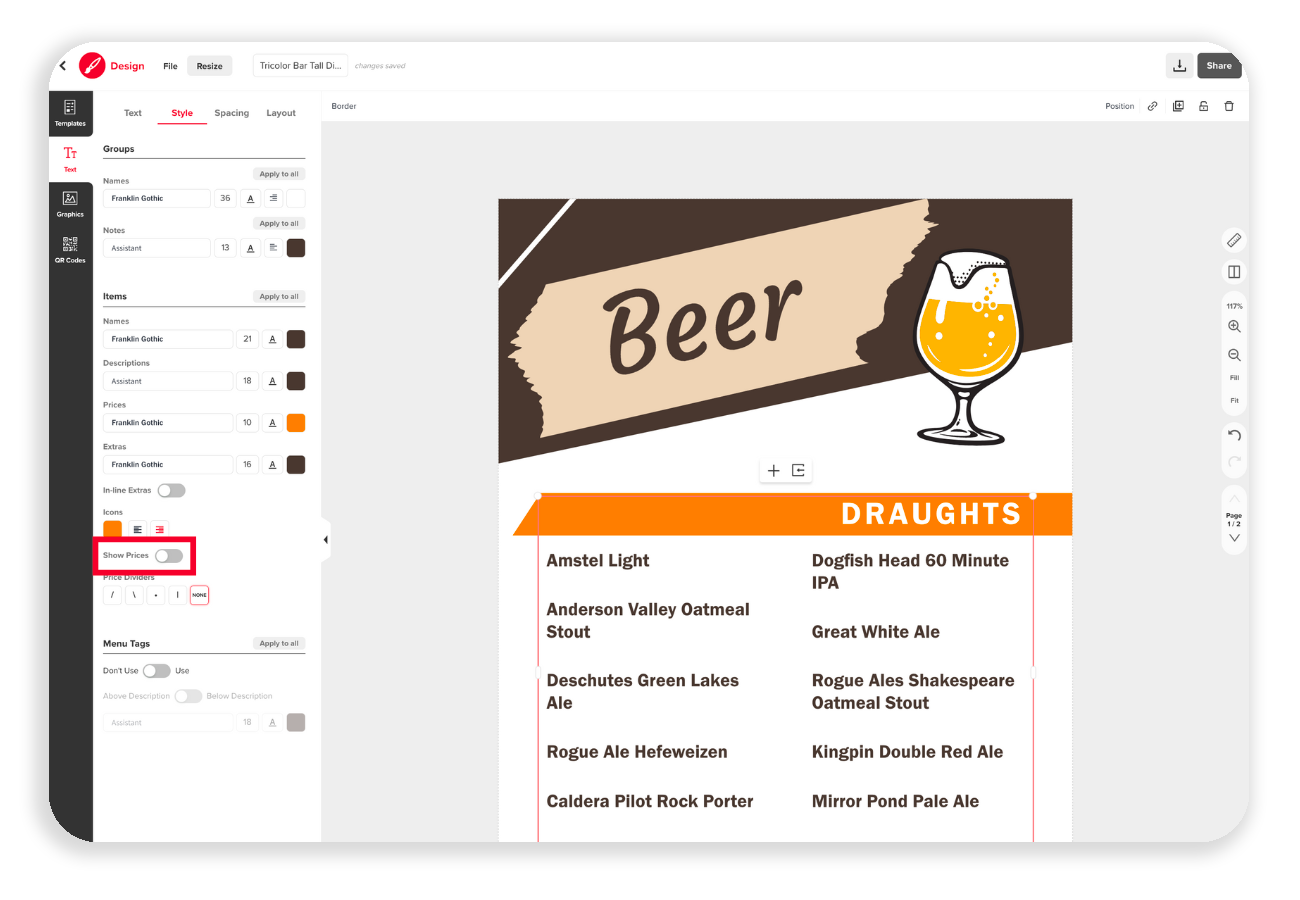The height and width of the screenshot is (900, 1300).
Task: Switch Menu Tags toggle to Use
Action: [x=157, y=671]
